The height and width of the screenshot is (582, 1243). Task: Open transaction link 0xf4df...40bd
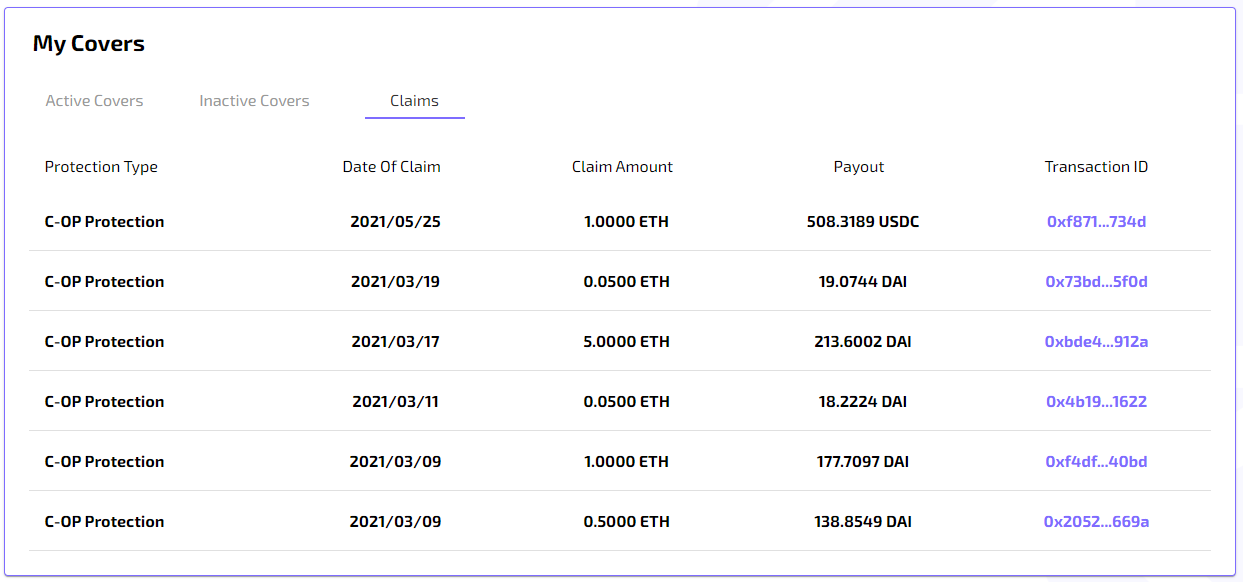pos(1096,462)
